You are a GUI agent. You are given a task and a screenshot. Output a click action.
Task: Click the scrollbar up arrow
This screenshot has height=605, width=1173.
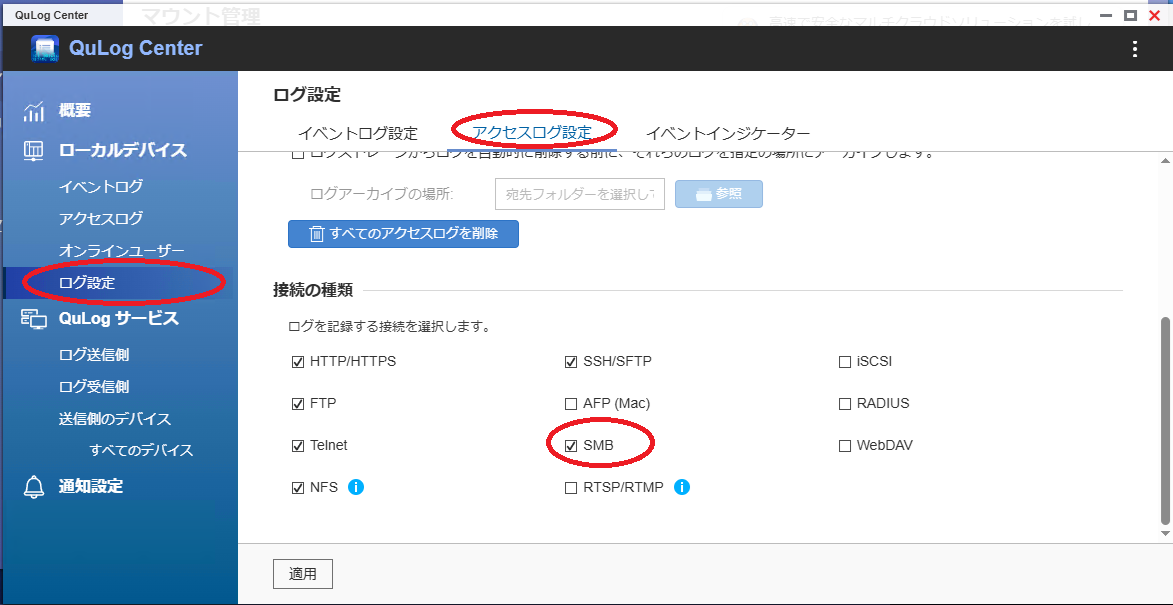tap(1165, 162)
